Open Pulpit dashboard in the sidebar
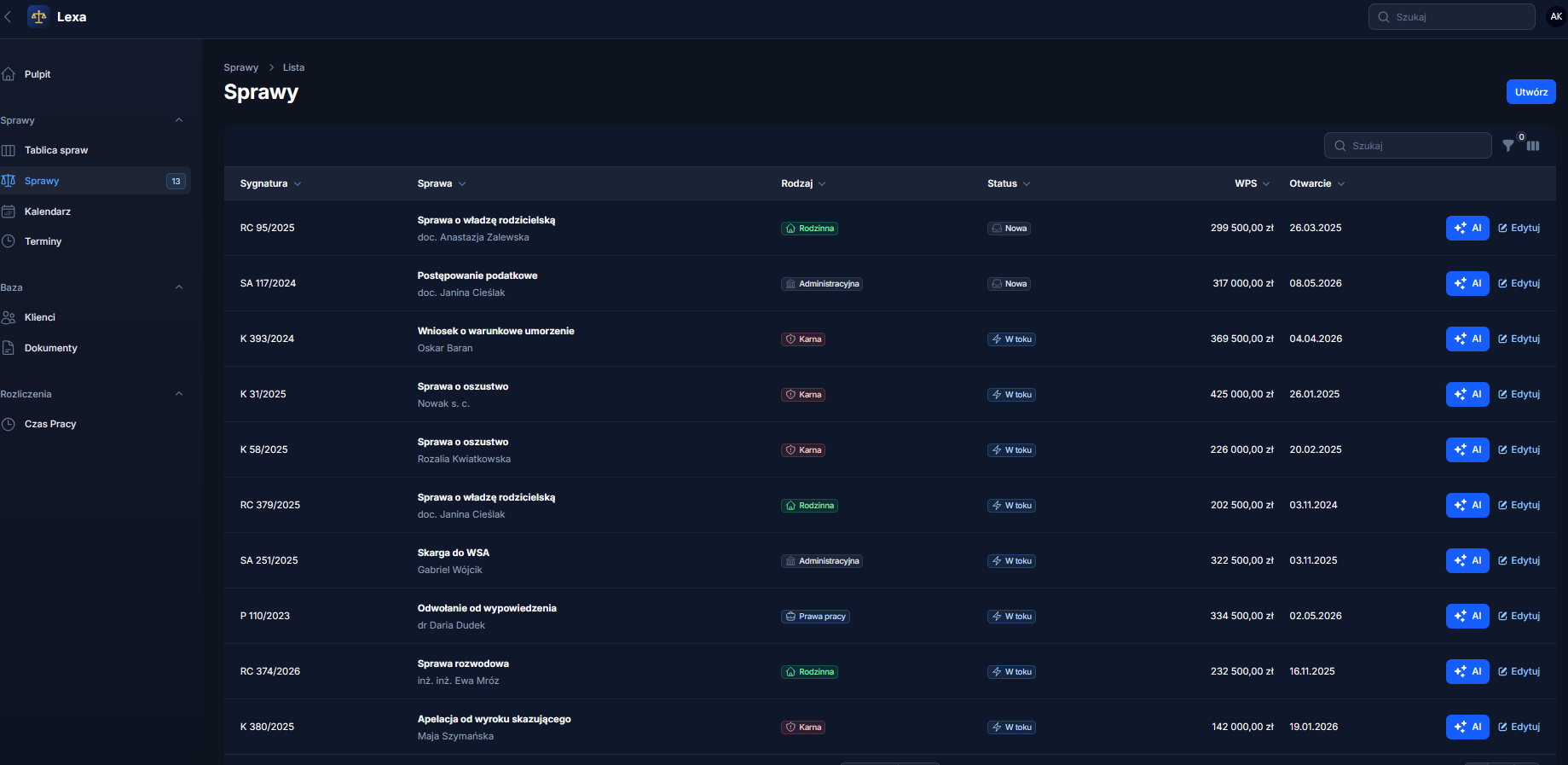 click(95, 74)
